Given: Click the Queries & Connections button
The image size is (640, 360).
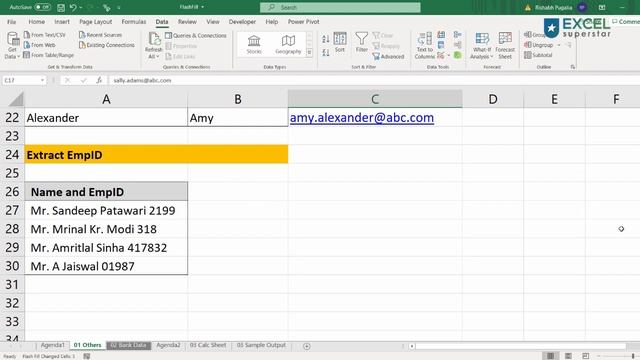Looking at the screenshot, I should (x=196, y=36).
